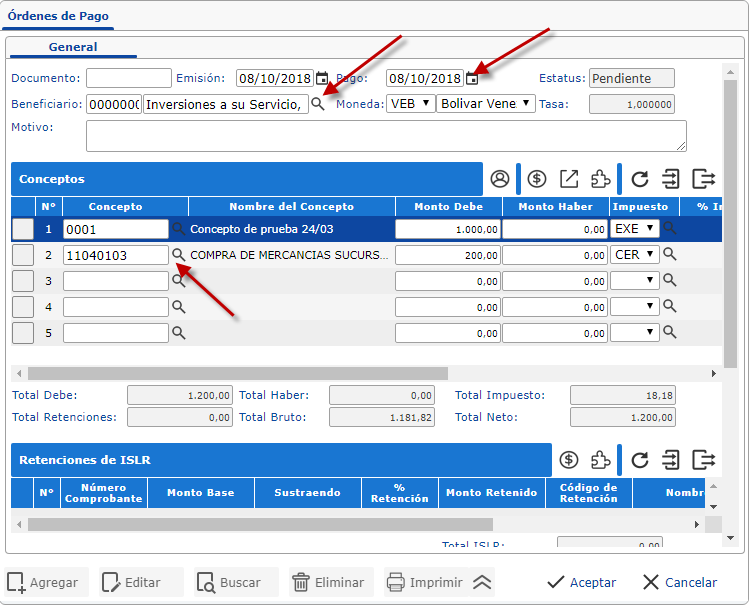Switch to the General tab
Screen dimensions: 752x605
pos(73,47)
